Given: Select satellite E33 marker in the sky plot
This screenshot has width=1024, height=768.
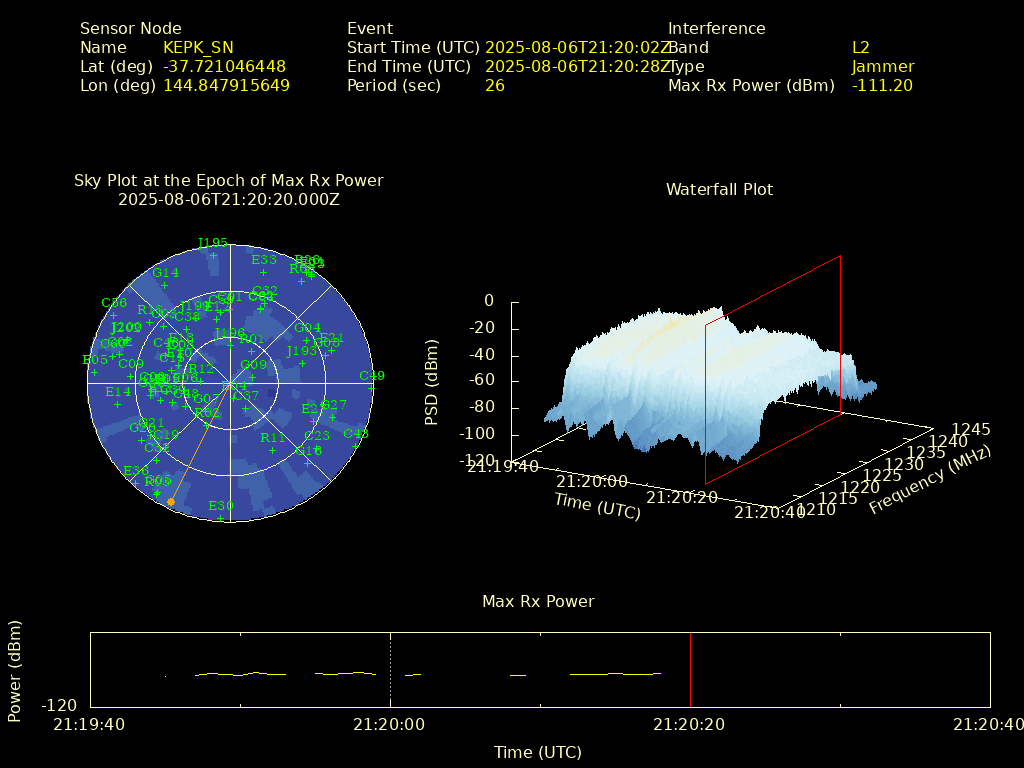Looking at the screenshot, I should tap(263, 272).
